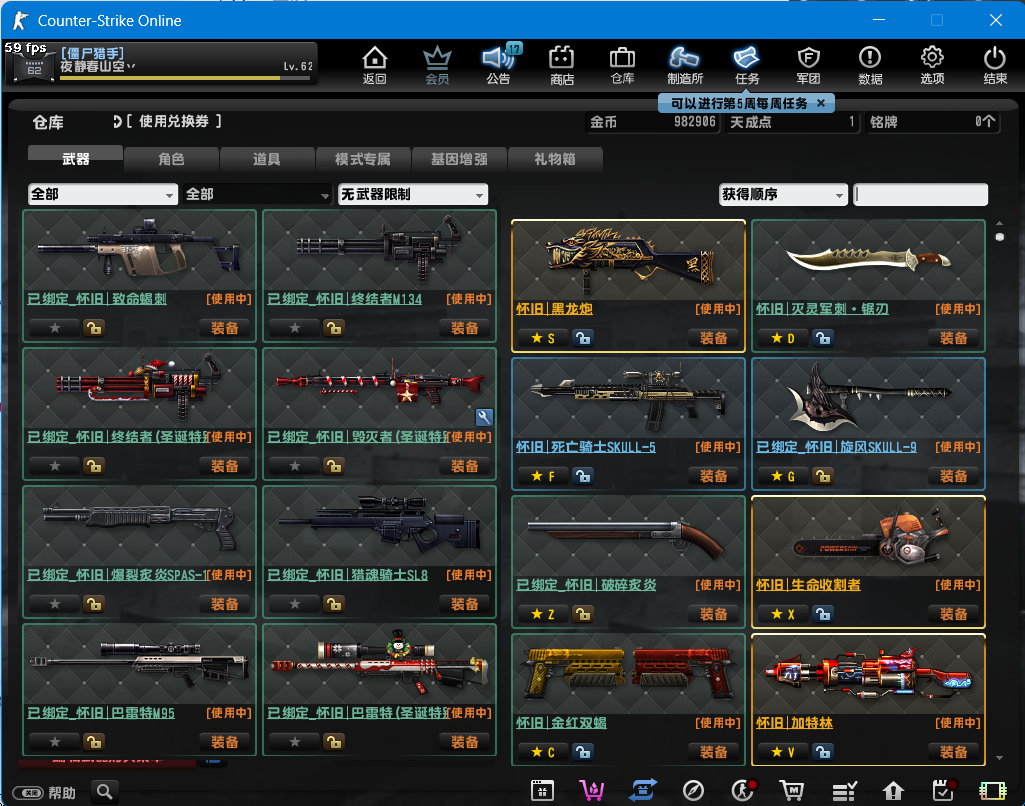Viewport: 1025px width, 806px height.
Task: Click 装备 on 旋风SKULL-9 card
Action: tap(953, 476)
